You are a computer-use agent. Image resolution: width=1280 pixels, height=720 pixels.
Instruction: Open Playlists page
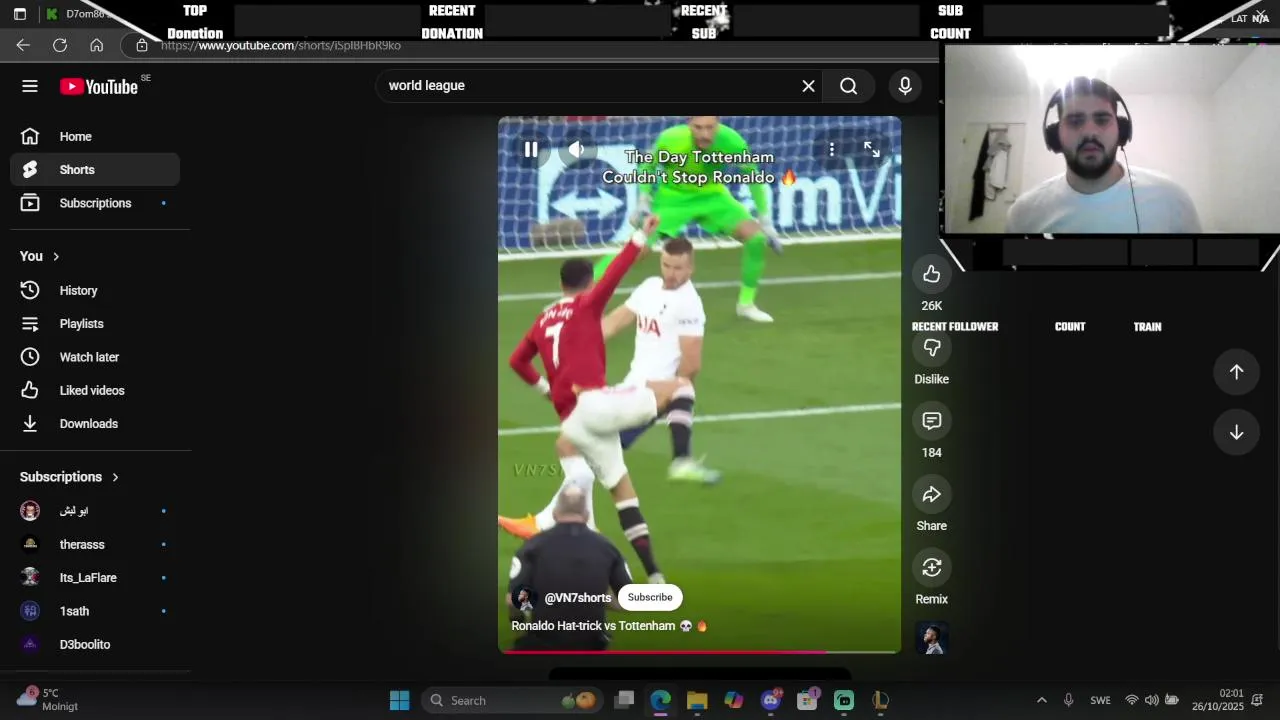[95, 324]
